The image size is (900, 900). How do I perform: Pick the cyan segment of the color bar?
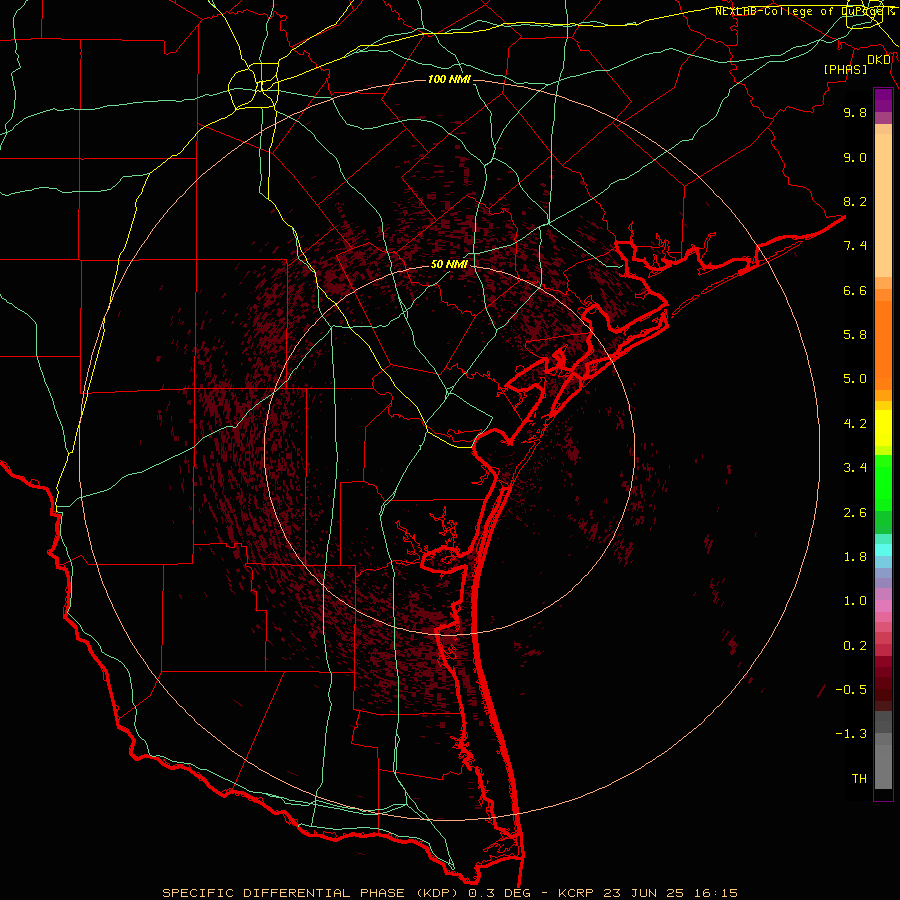(883, 550)
